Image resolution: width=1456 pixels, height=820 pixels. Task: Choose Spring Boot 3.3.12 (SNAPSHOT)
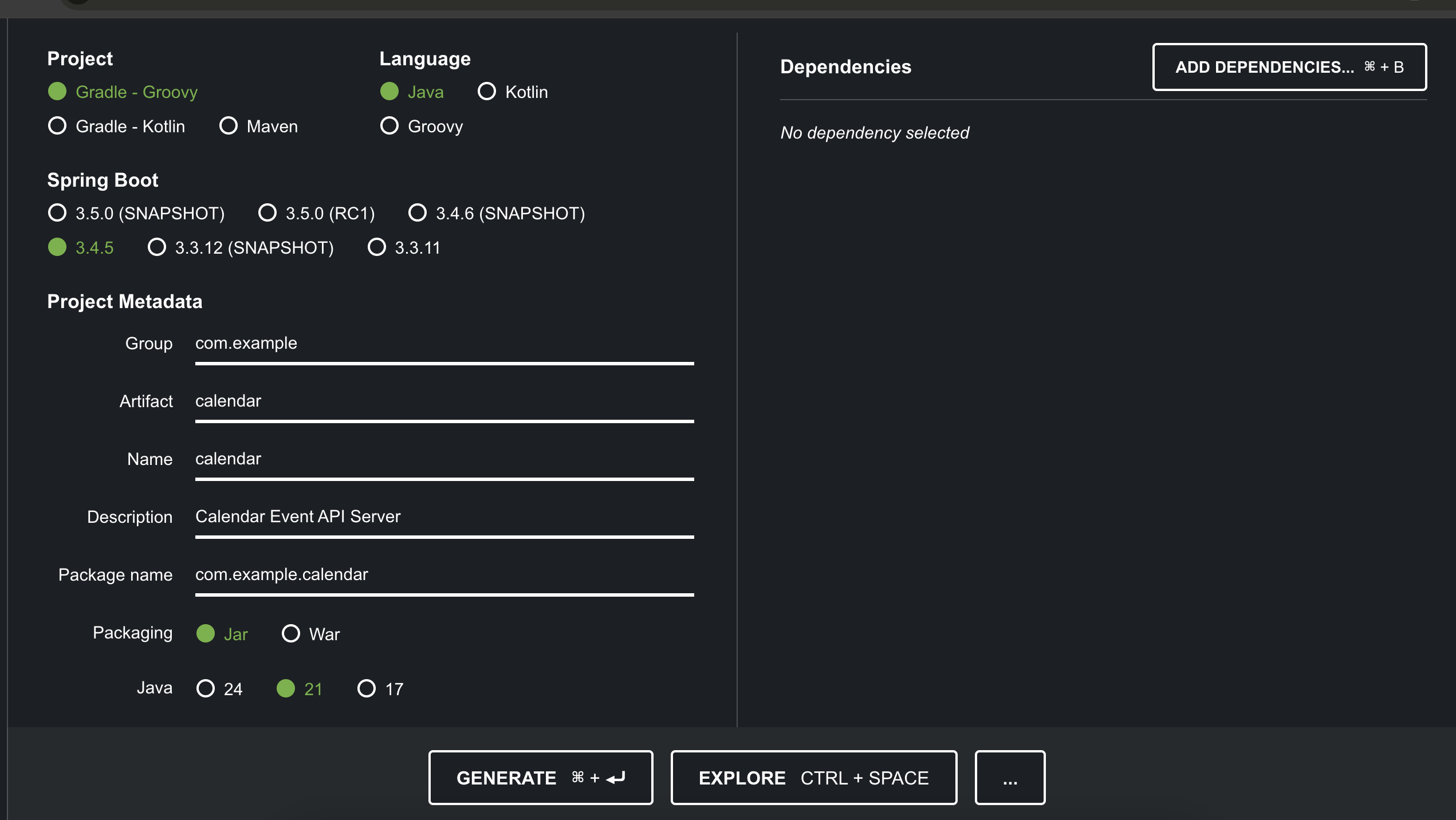(157, 247)
